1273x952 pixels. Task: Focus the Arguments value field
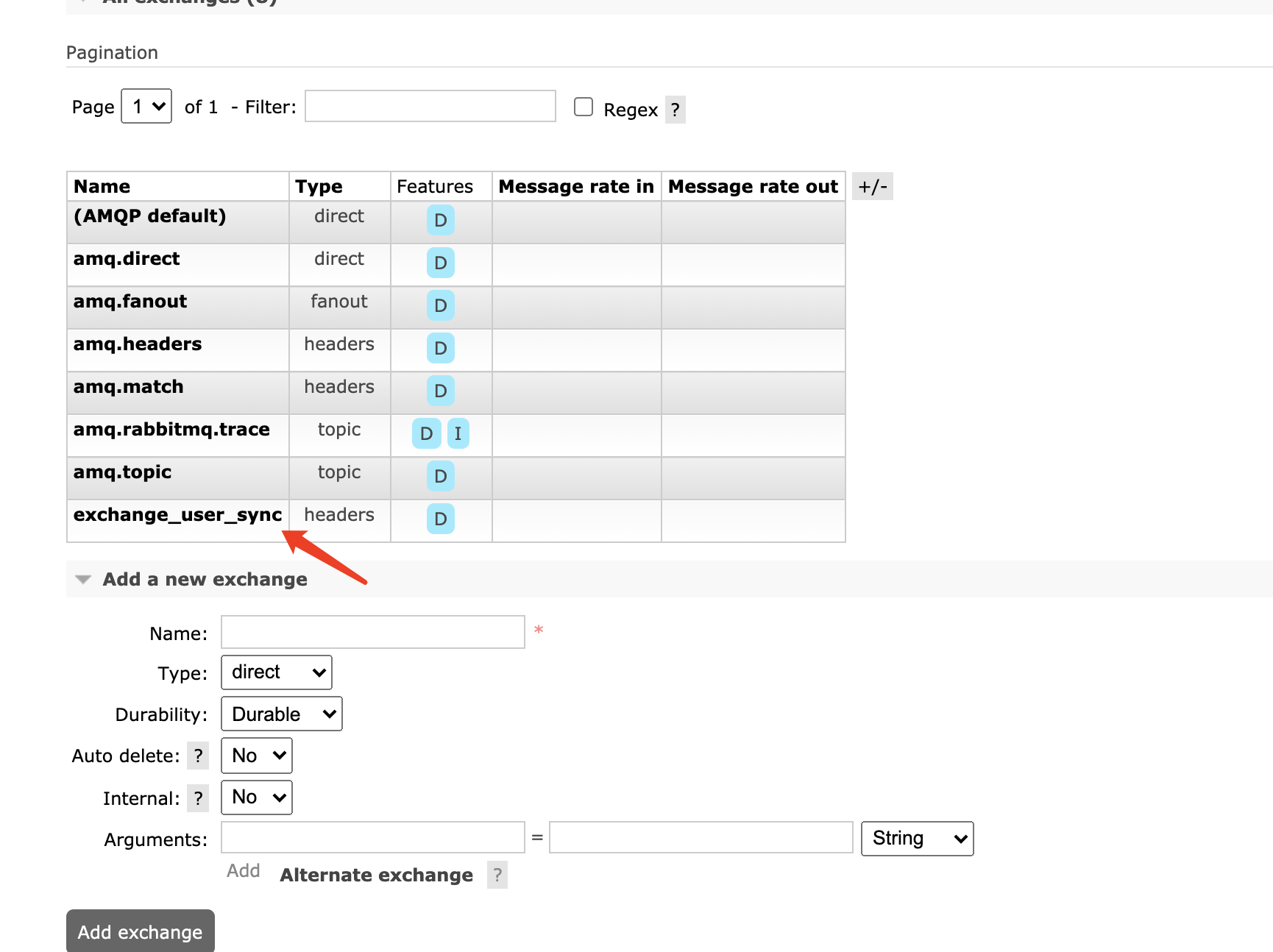coord(701,837)
